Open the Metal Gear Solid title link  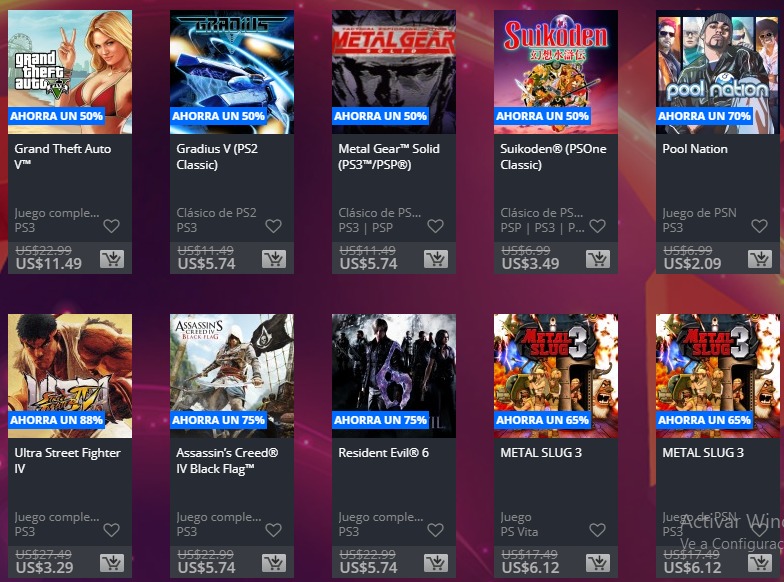[x=388, y=156]
